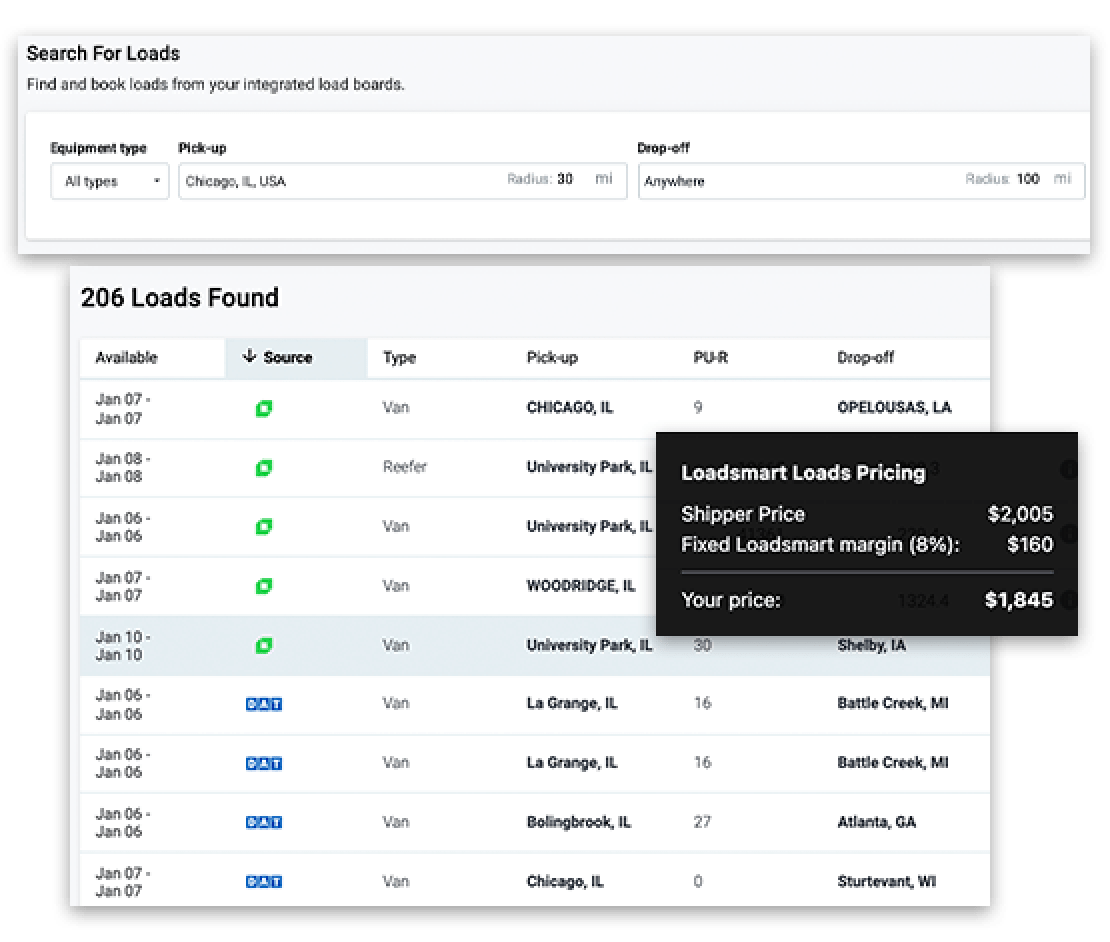Screen dimensions: 1110x942
Task: Open the Equipment type dropdown
Action: [110, 181]
